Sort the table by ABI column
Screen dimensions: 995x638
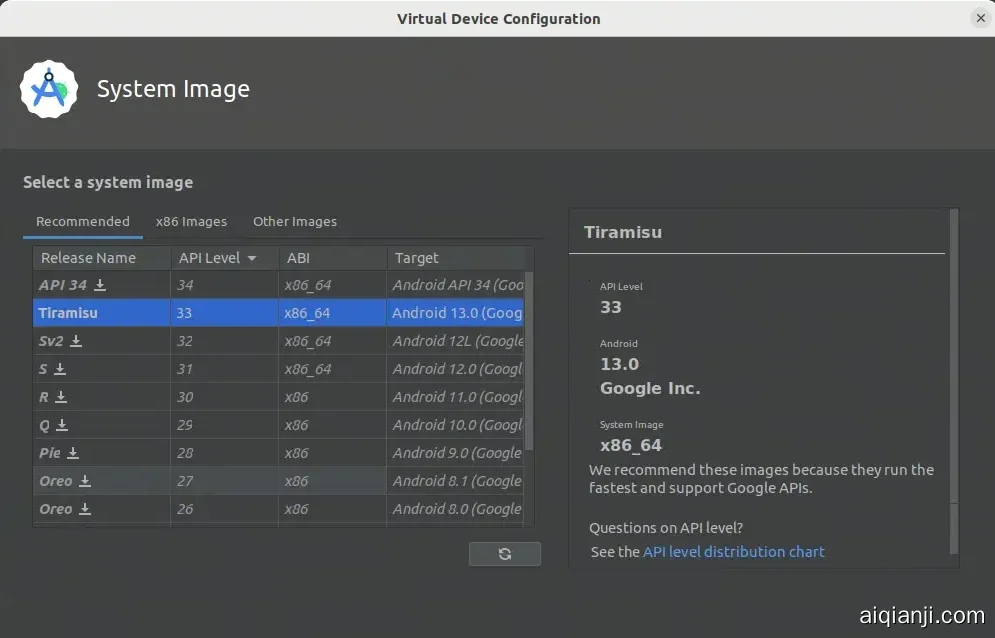click(298, 258)
